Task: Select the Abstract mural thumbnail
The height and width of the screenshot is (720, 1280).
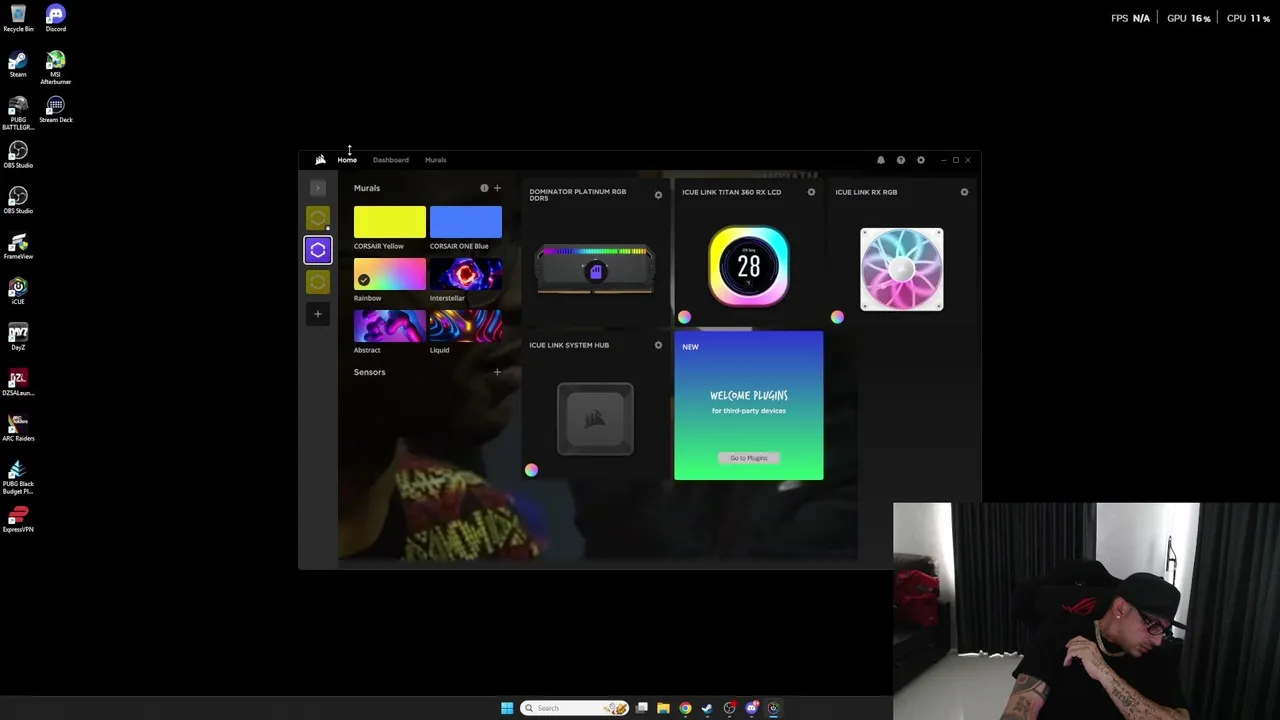Action: [389, 326]
